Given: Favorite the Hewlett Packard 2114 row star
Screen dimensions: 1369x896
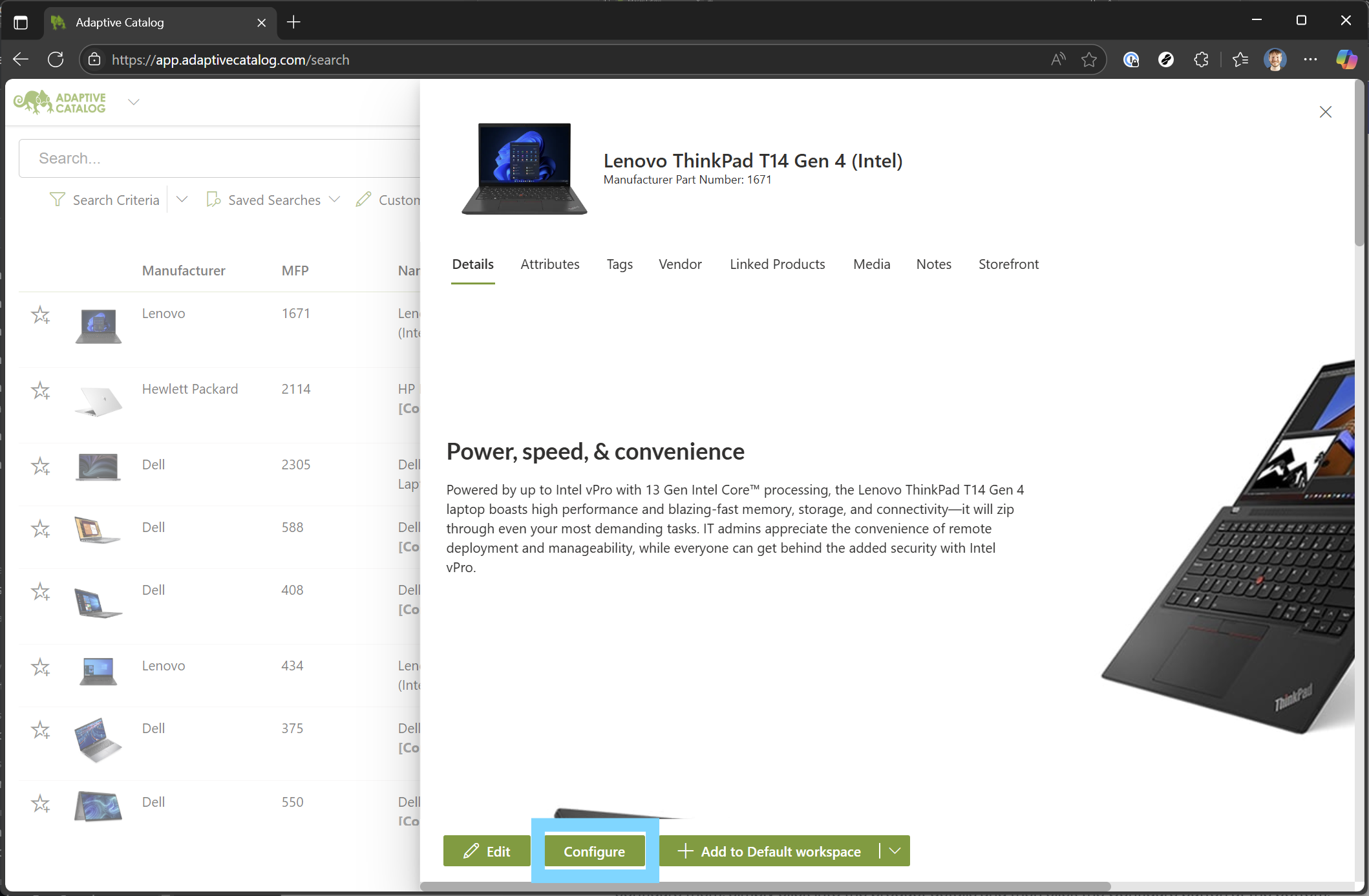Looking at the screenshot, I should pos(41,390).
